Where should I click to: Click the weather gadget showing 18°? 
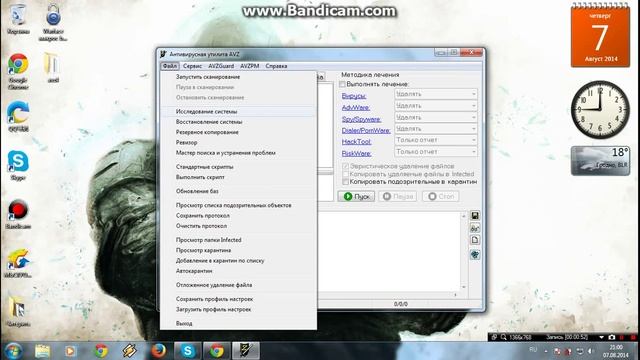(x=600, y=161)
